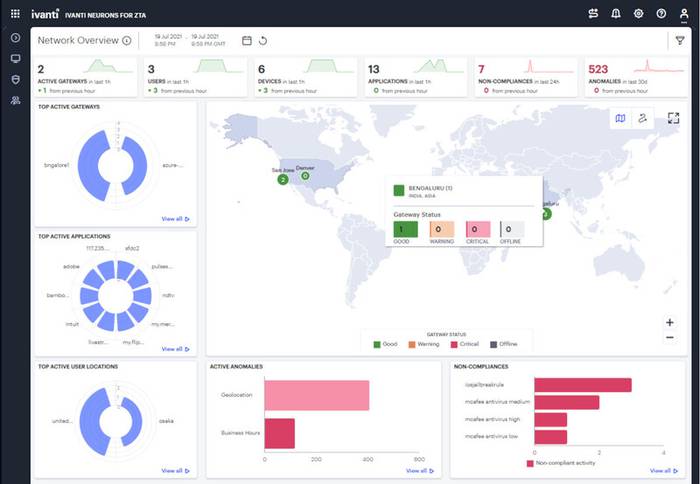The height and width of the screenshot is (484, 700).
Task: Click azure segment of gateways donut
Action: point(138,166)
